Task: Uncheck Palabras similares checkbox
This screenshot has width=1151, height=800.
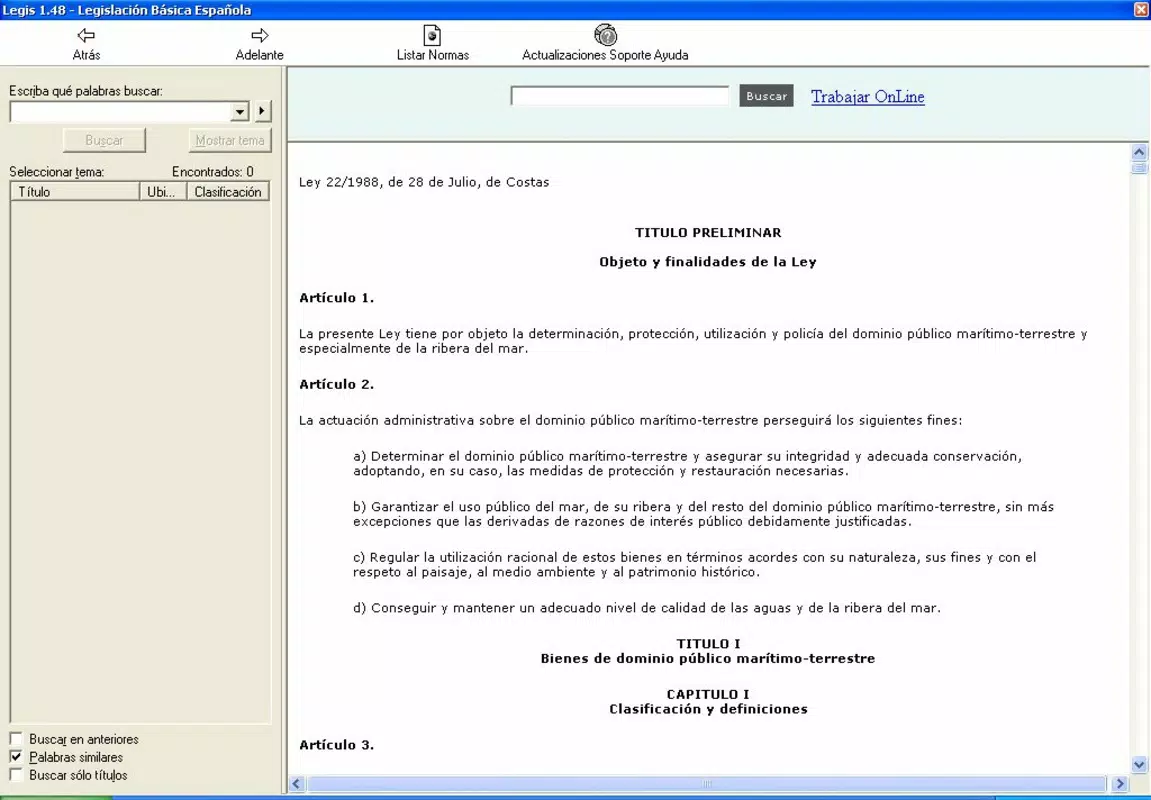Action: click(16, 757)
